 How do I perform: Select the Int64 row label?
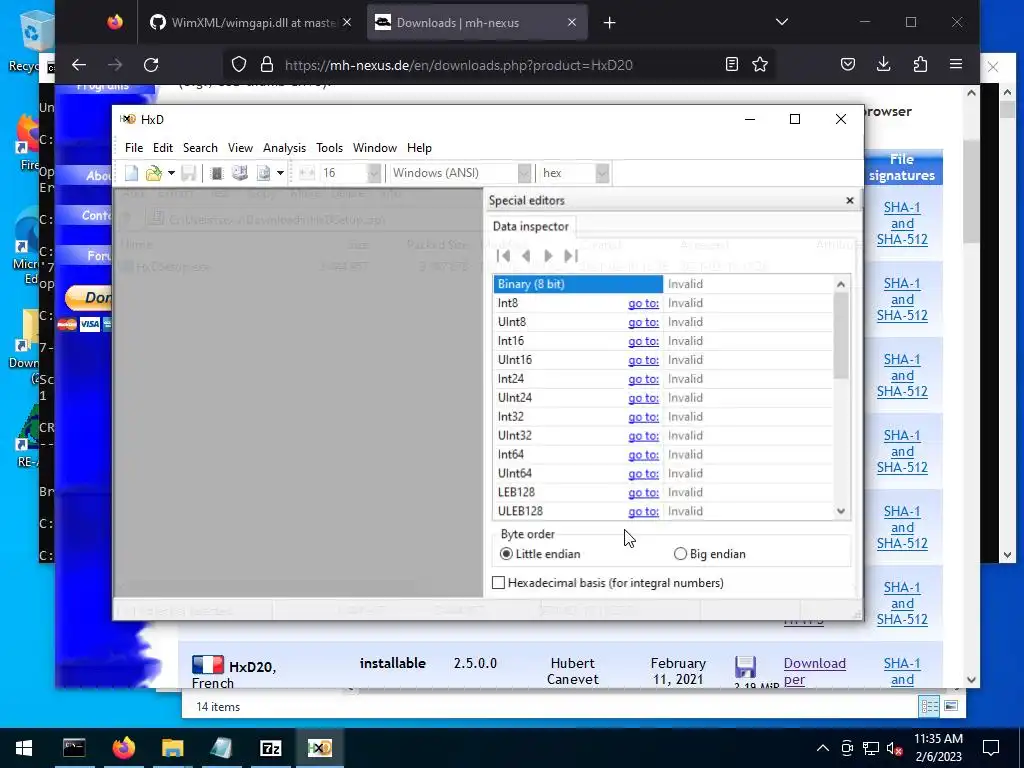tap(511, 455)
